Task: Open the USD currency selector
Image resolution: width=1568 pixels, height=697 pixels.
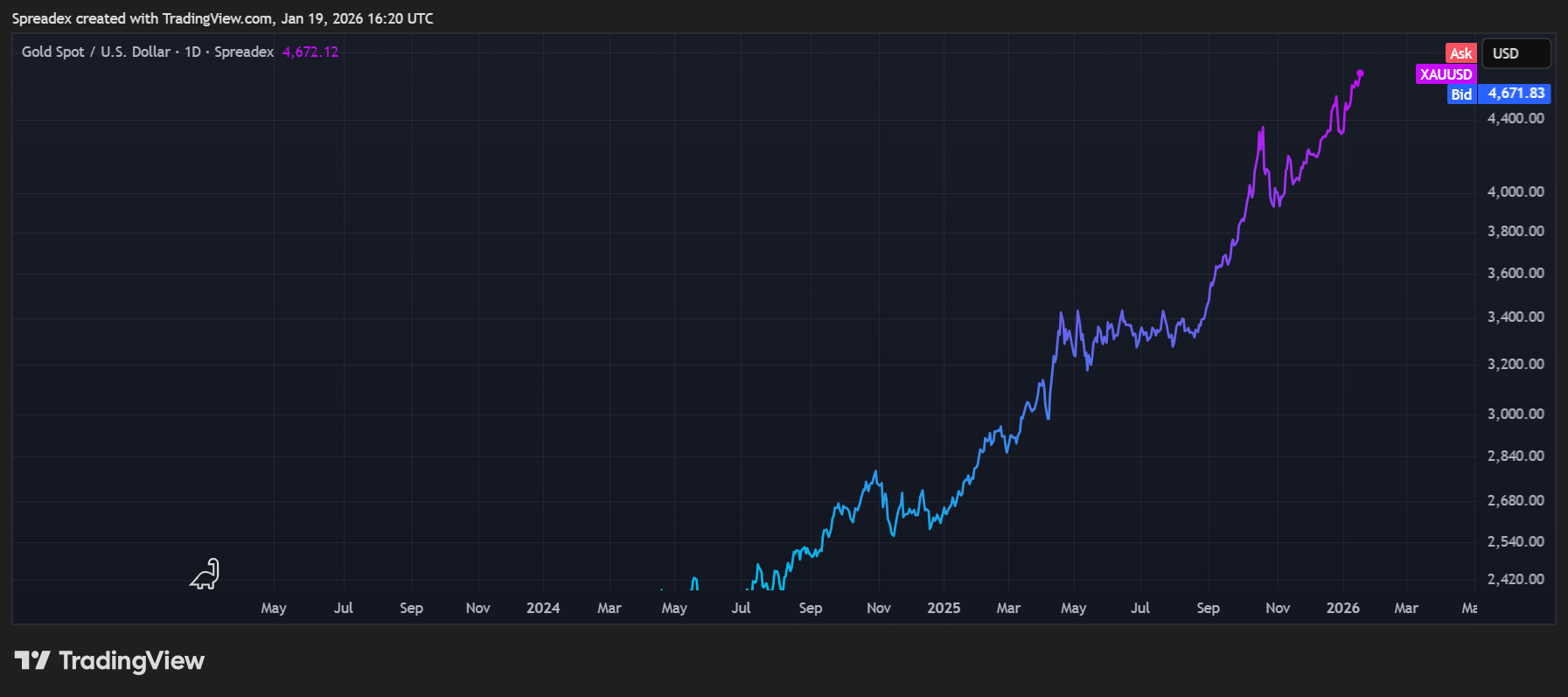Action: coord(1516,53)
